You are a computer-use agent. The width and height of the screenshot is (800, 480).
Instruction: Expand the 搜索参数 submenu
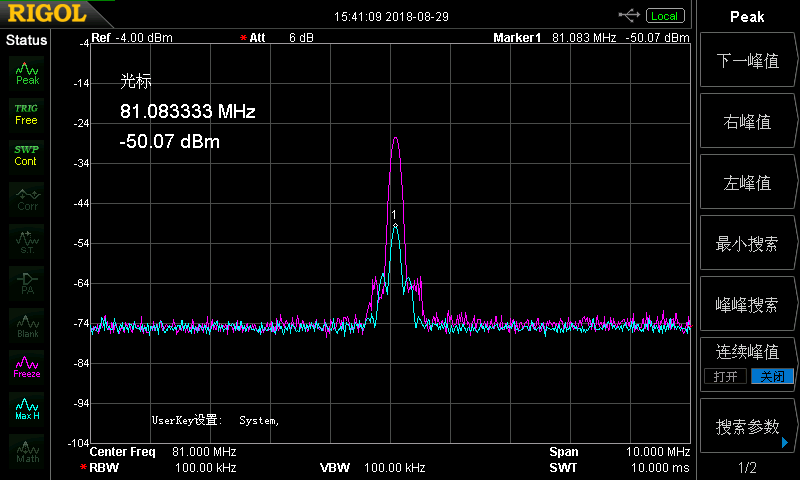747,427
